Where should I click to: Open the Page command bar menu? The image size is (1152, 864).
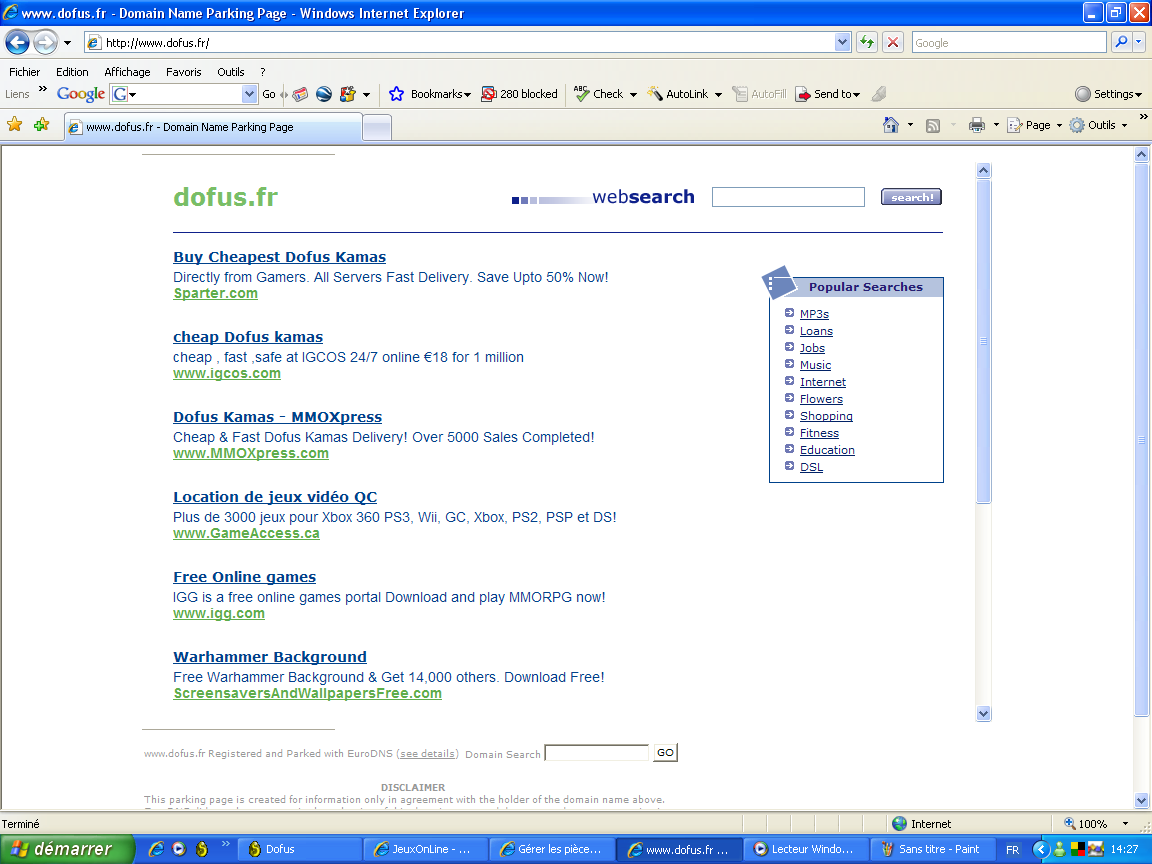[x=1035, y=125]
